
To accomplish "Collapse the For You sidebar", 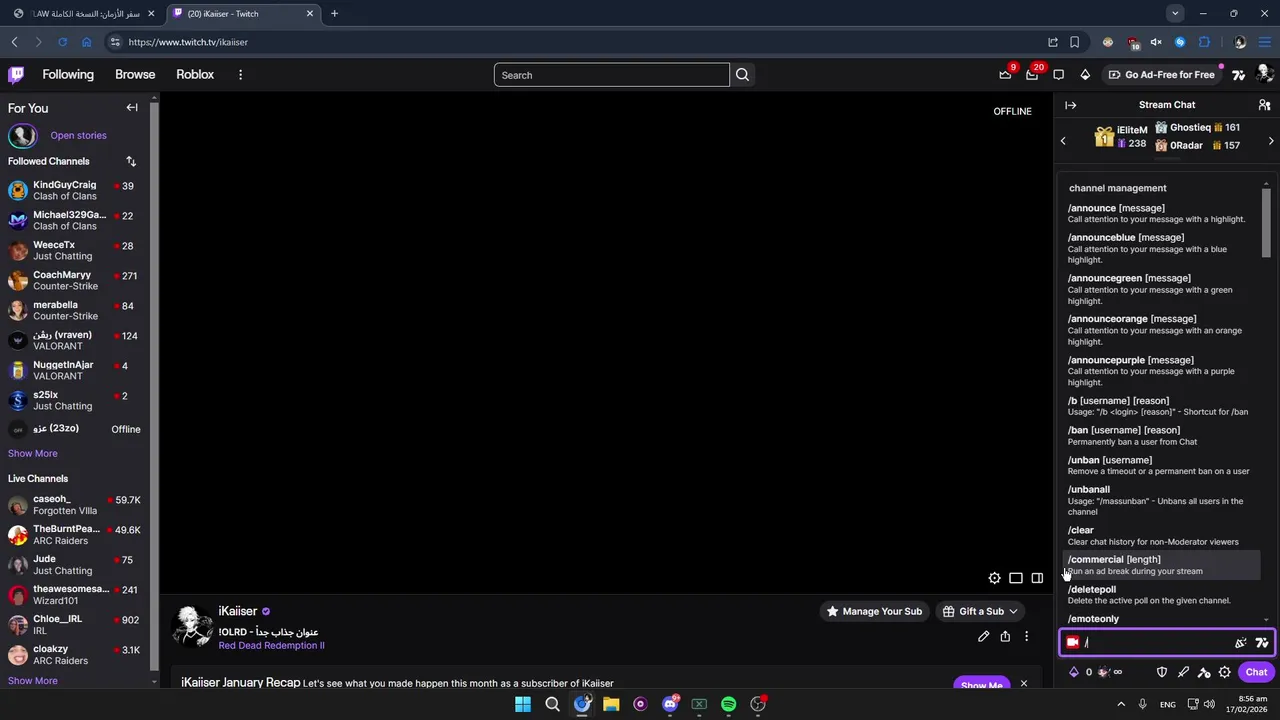I will tap(132, 108).
